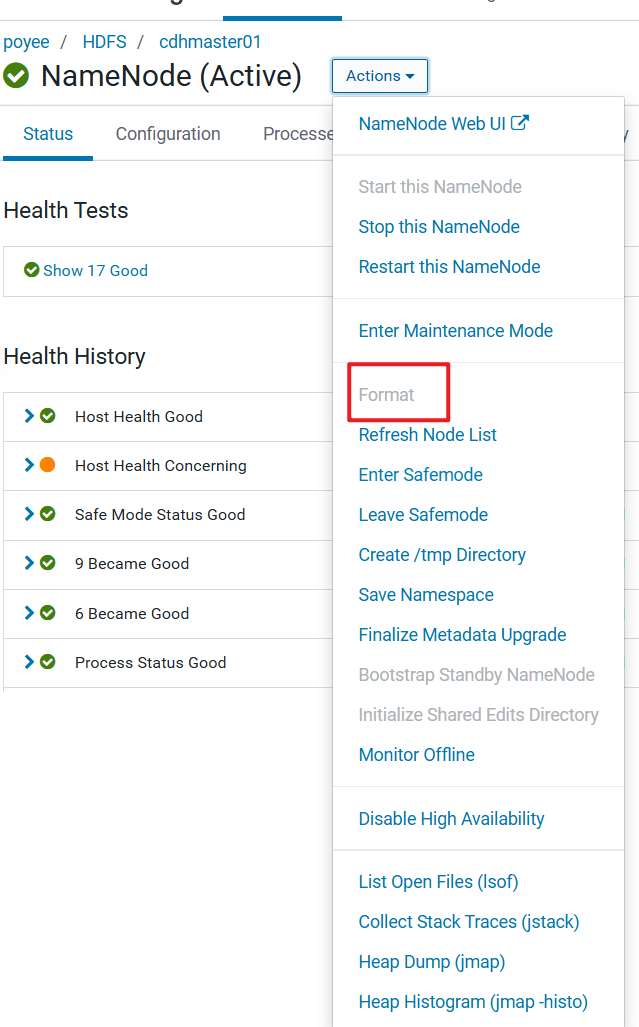Switch to the Configuration tab
Viewport: 639px width, 1027px height.
coord(168,134)
